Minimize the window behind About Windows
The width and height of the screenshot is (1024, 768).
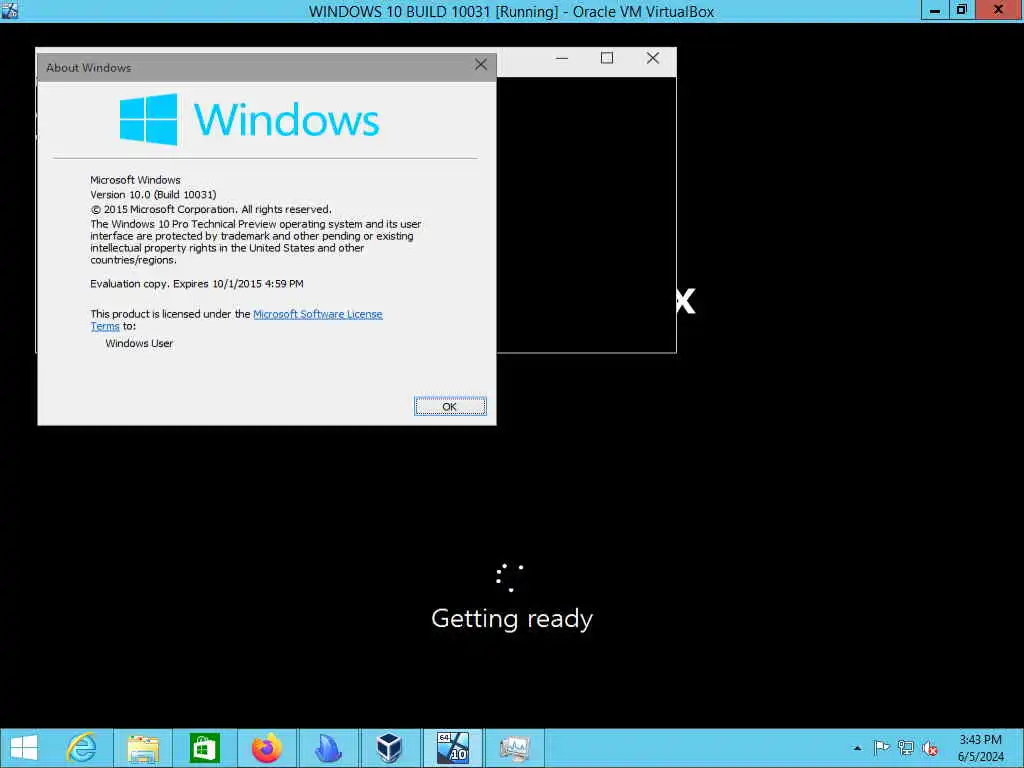562,58
